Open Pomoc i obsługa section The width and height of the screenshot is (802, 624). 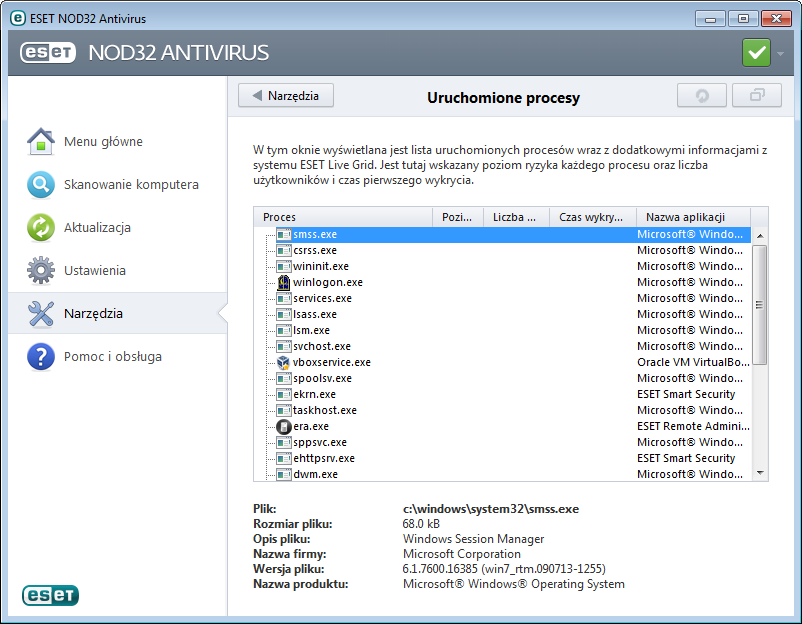(118, 356)
